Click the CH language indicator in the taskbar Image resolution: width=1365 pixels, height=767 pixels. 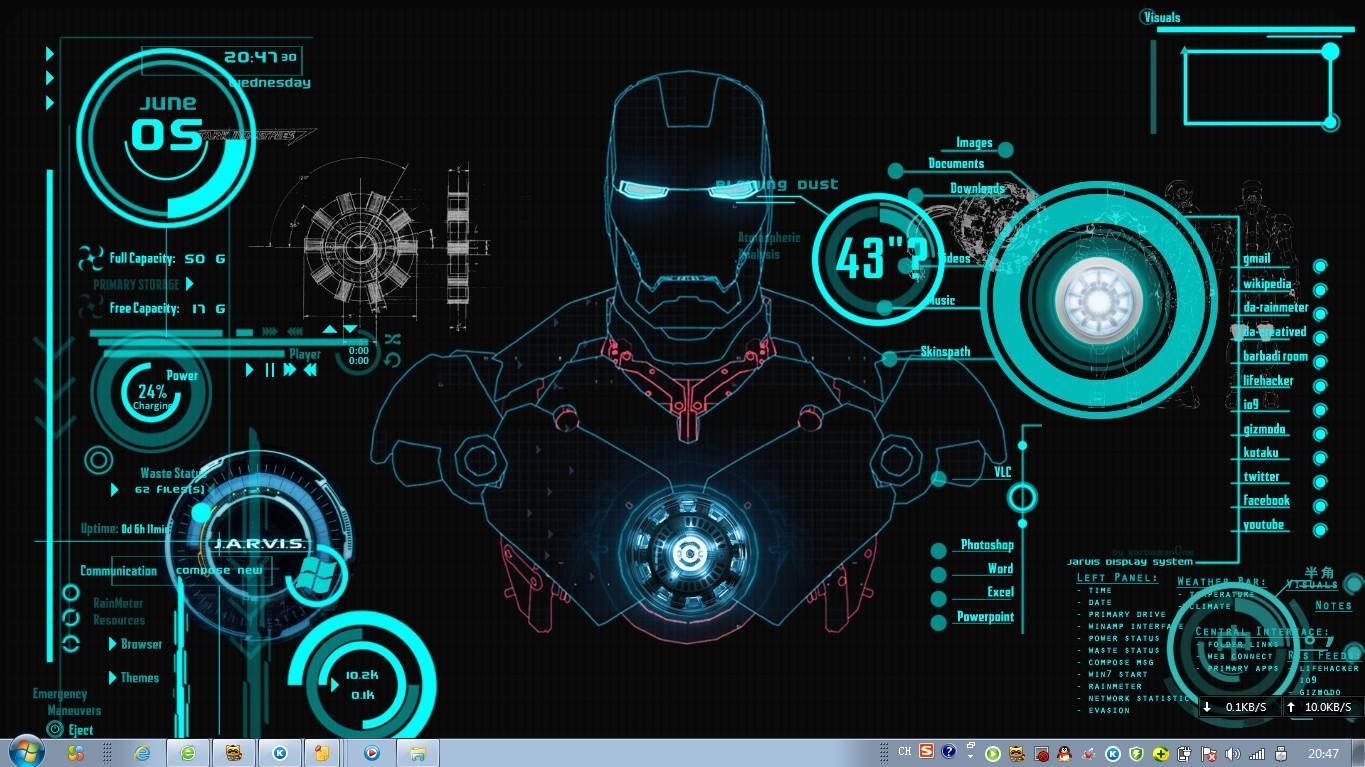point(904,752)
